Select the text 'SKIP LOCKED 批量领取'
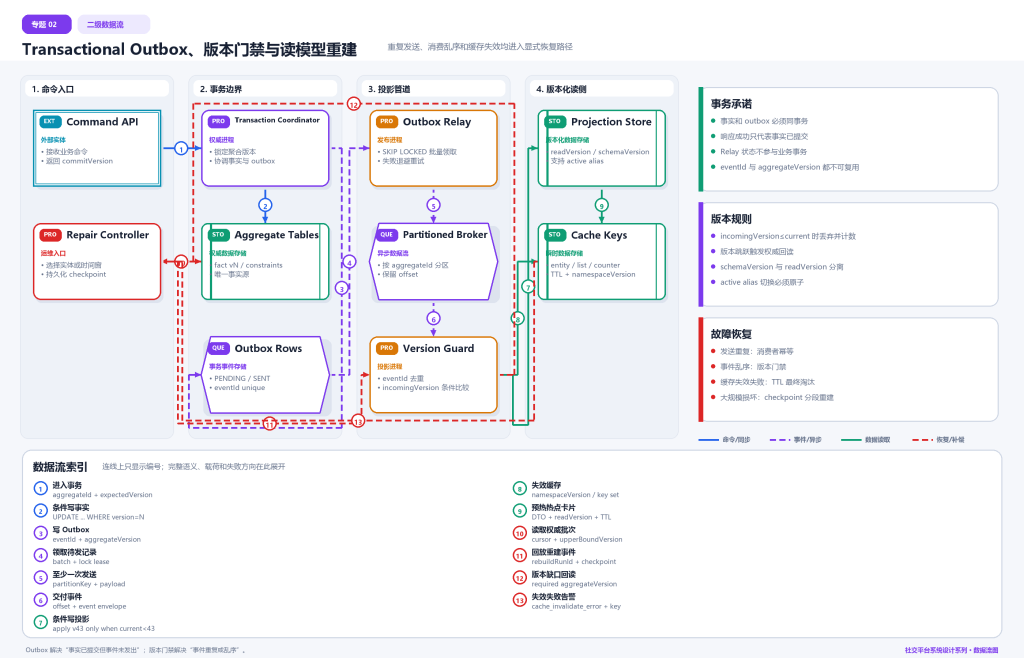Screen dimensions: 1024x658 (x=419, y=151)
